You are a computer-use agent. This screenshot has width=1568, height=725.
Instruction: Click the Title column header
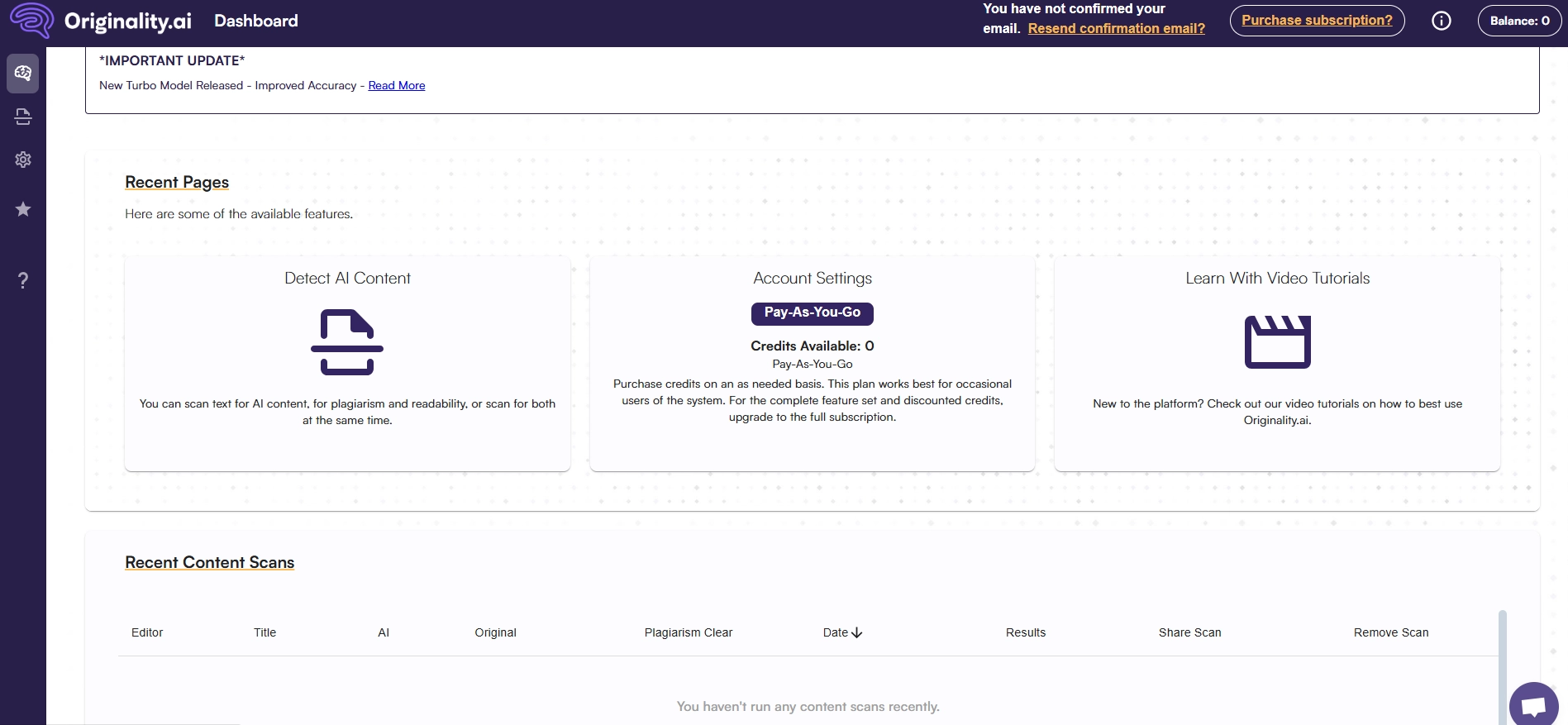tap(265, 632)
